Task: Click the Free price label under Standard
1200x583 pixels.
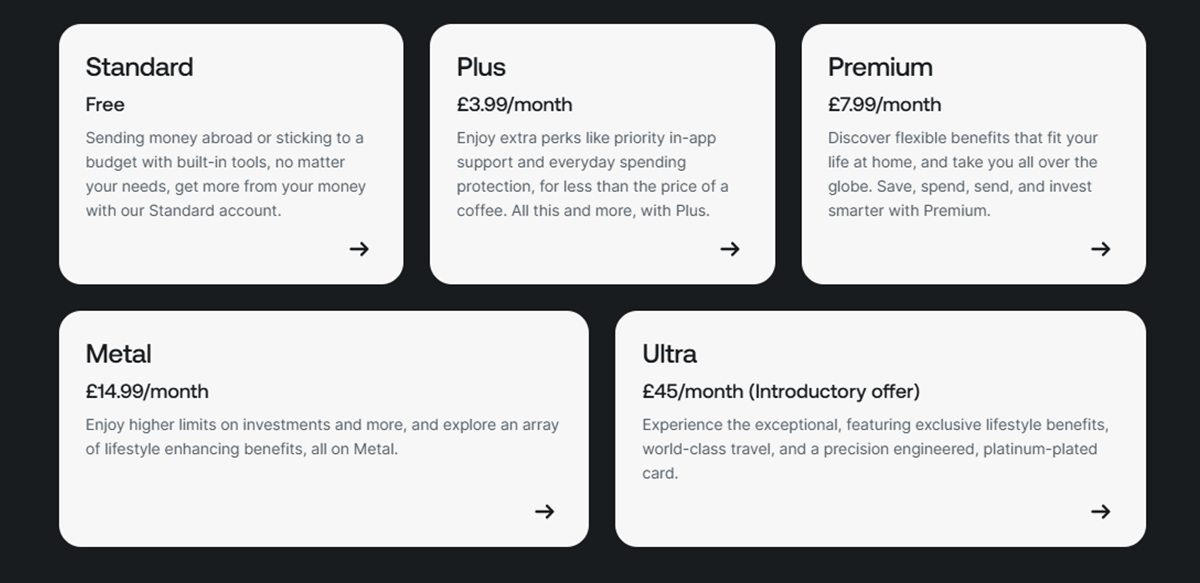Action: (104, 104)
